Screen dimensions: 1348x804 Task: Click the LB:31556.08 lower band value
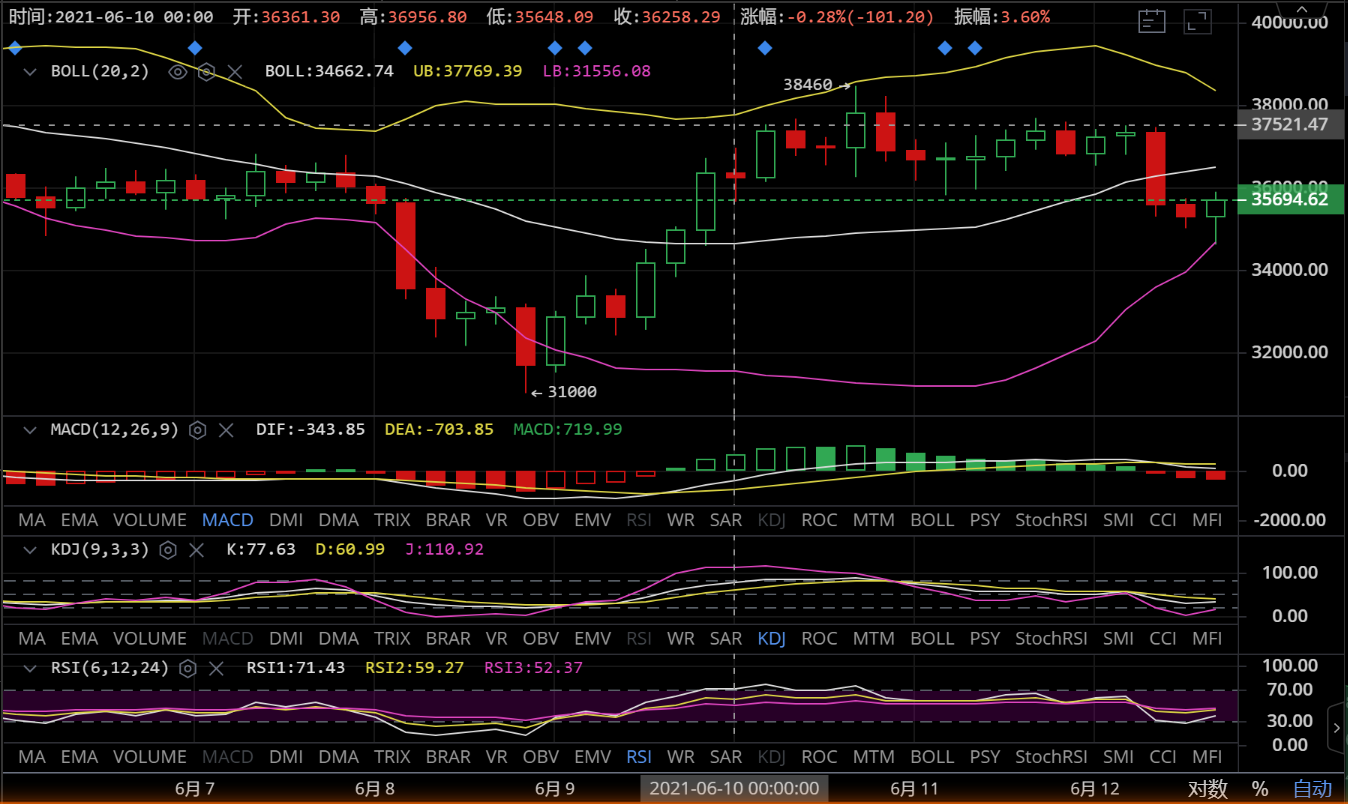click(597, 71)
